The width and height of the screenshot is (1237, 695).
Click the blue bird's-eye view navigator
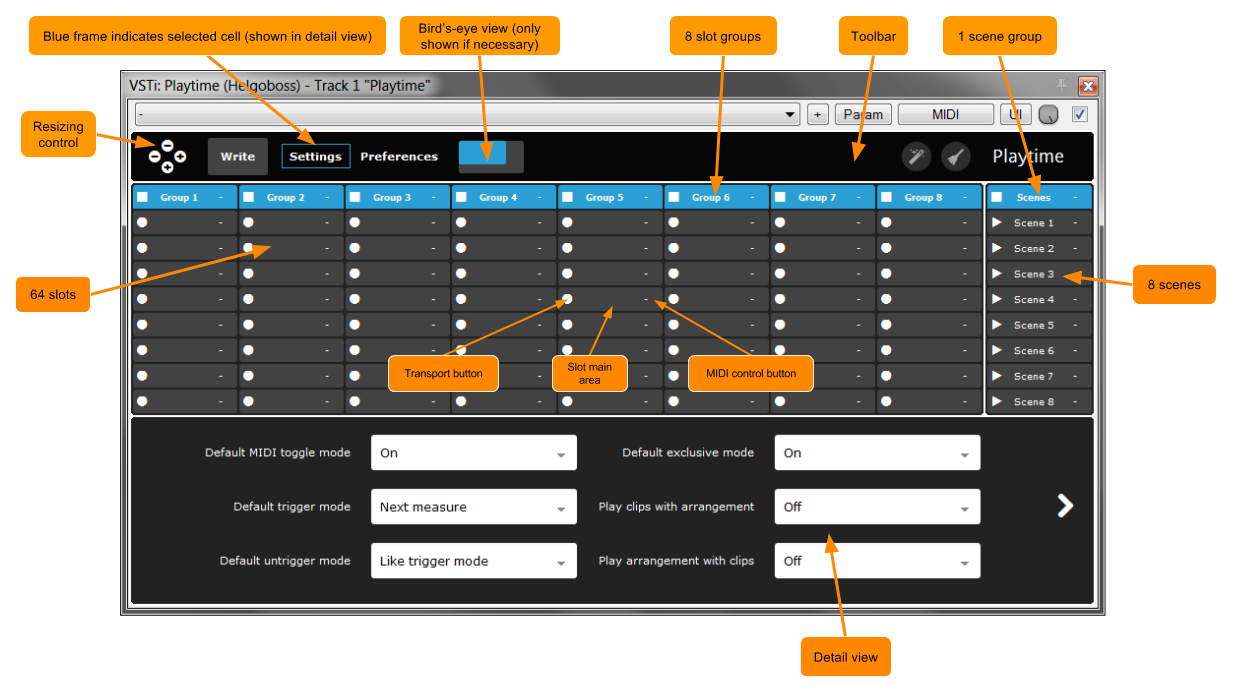[x=483, y=152]
